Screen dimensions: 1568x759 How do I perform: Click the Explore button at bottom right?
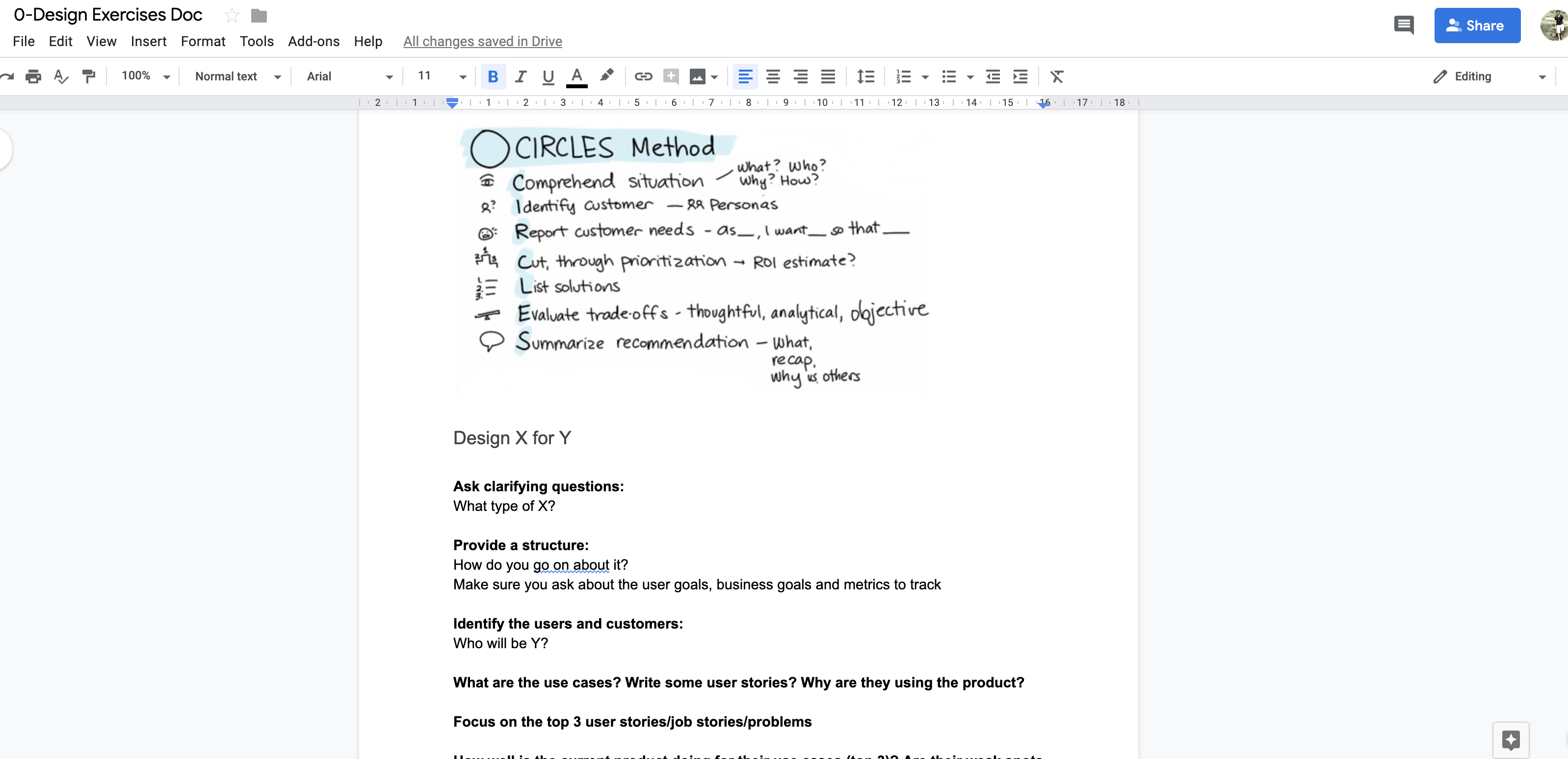(1510, 739)
